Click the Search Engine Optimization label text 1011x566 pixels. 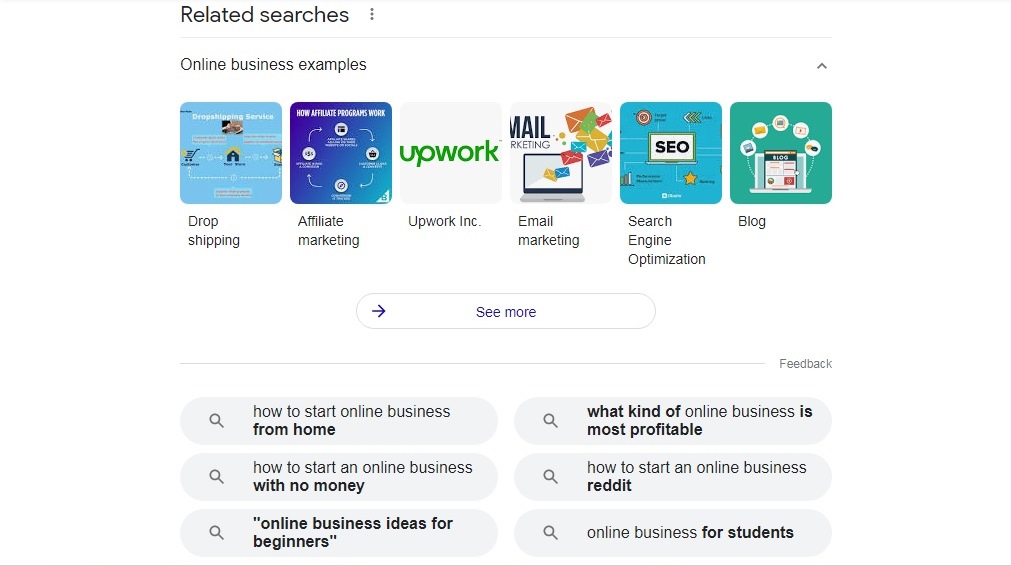pos(667,240)
